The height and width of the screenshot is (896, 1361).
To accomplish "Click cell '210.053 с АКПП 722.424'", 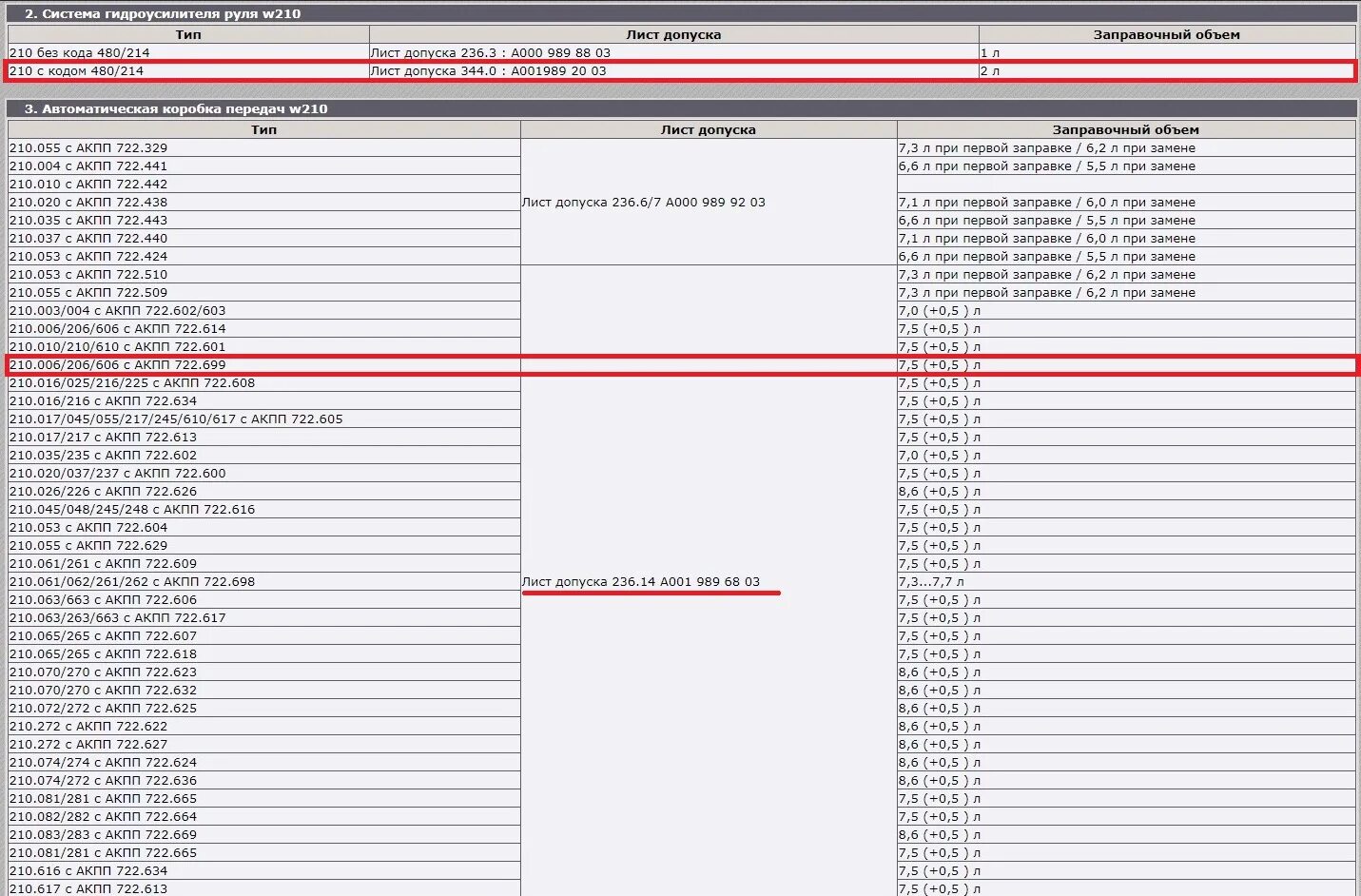I will click(264, 256).
